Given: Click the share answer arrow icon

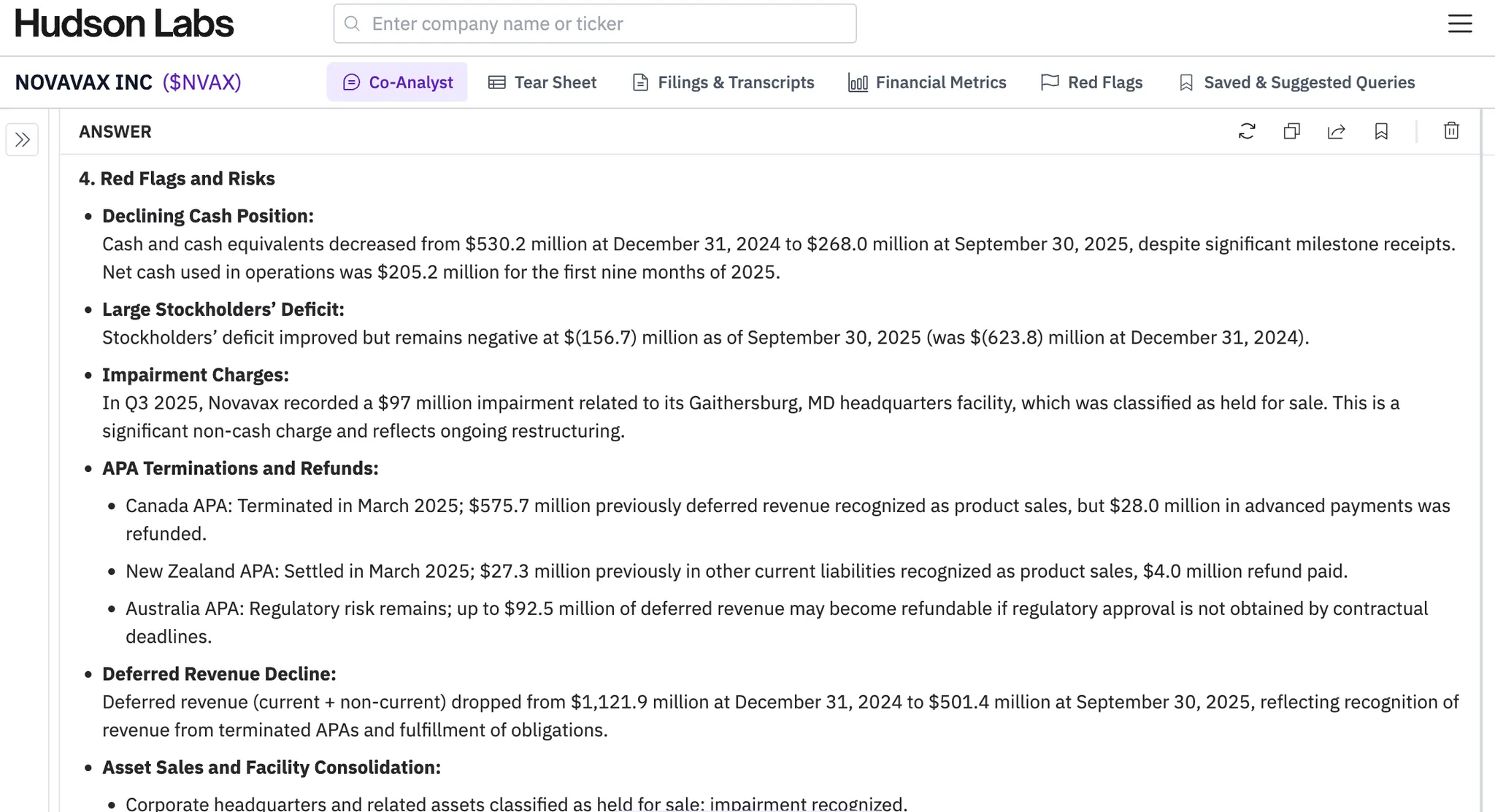Looking at the screenshot, I should (1336, 131).
